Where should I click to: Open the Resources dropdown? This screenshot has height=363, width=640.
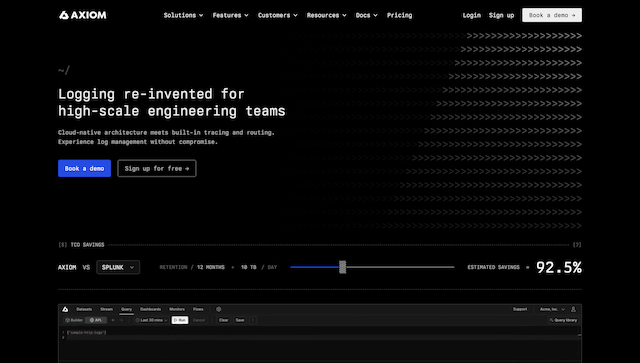(x=327, y=15)
